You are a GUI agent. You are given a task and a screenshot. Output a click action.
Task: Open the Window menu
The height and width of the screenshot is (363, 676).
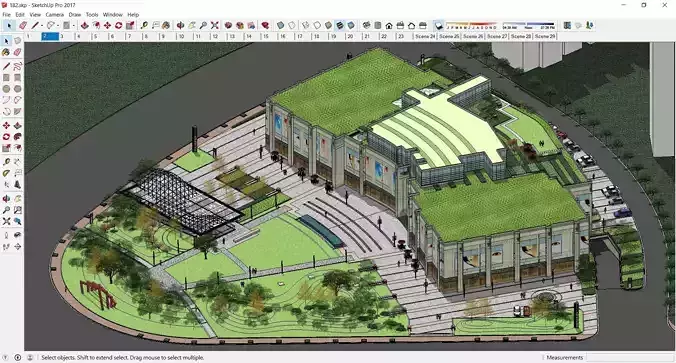coord(113,15)
